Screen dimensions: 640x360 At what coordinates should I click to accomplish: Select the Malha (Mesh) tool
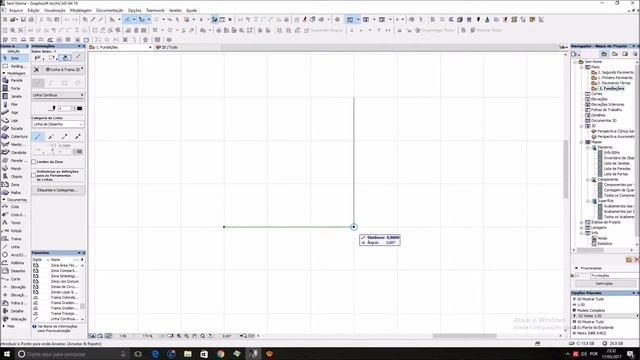[x=14, y=192]
